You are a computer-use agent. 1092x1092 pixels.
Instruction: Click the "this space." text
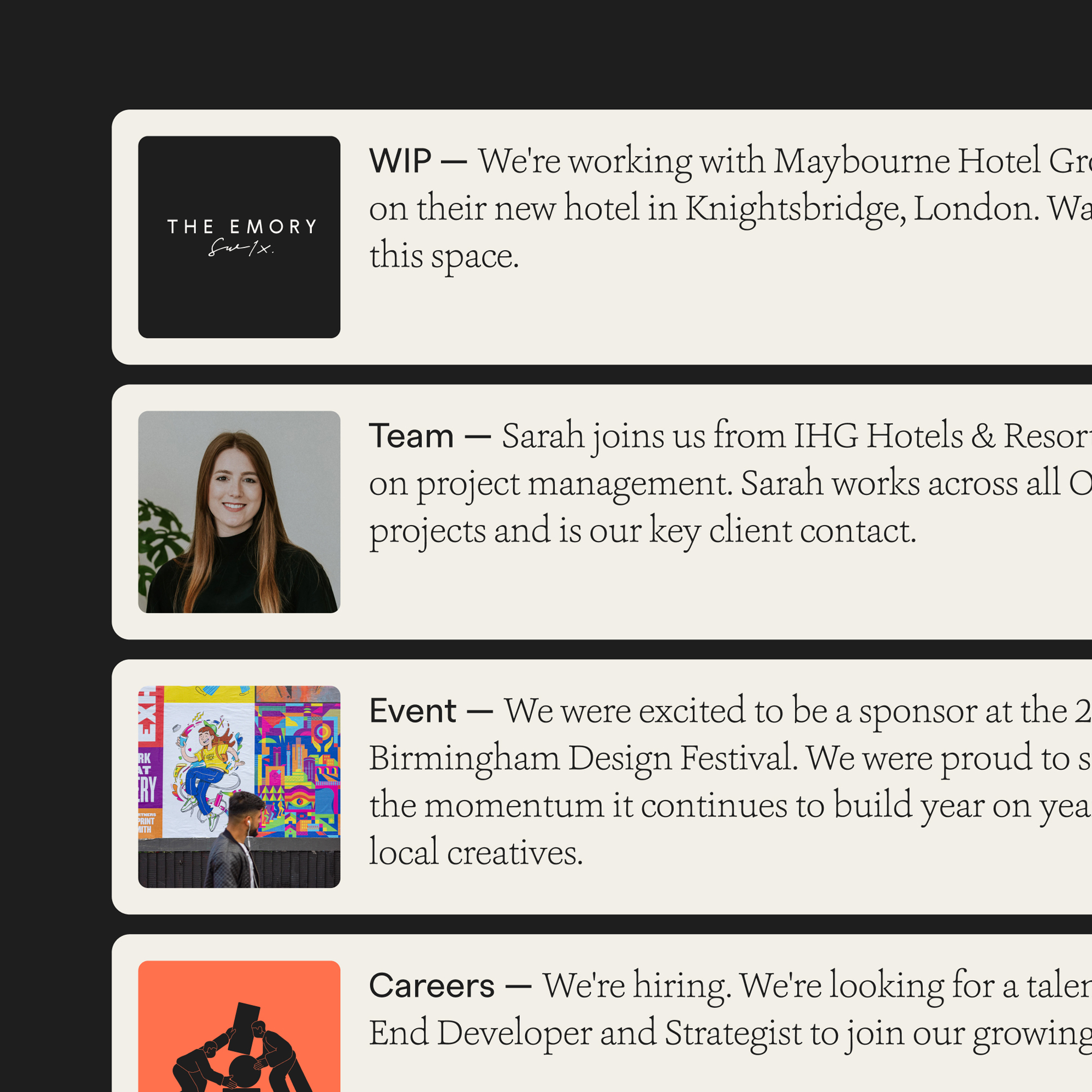(444, 256)
